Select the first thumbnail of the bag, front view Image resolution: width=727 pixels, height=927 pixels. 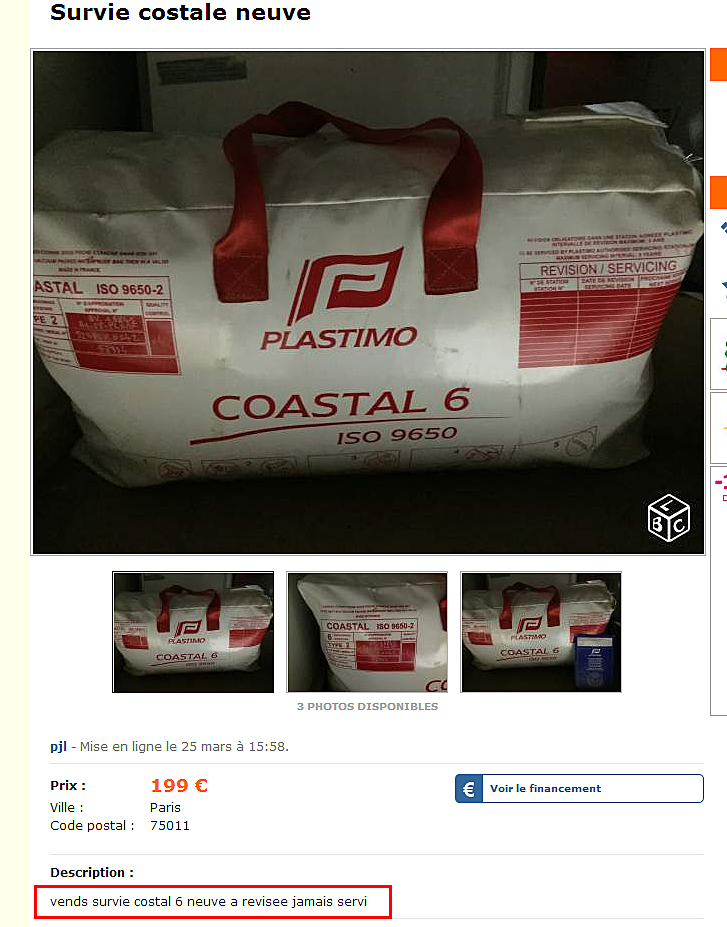193,632
